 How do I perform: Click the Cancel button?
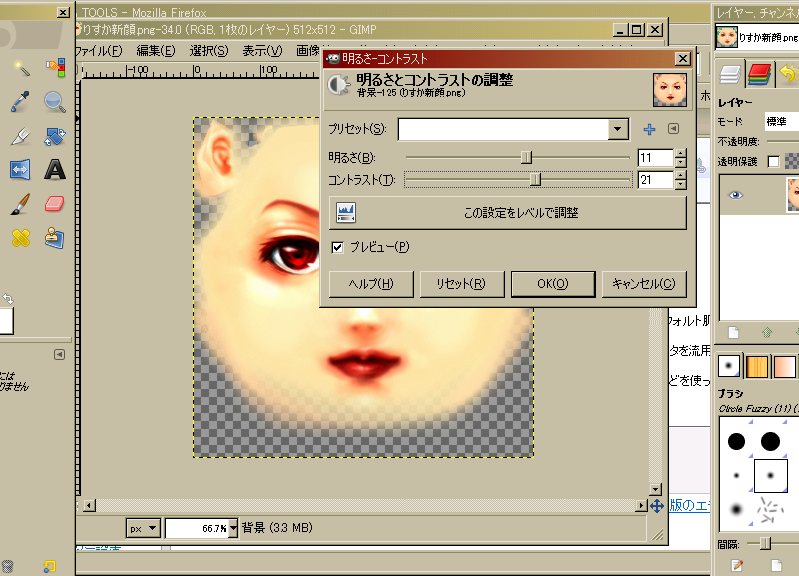pos(644,284)
